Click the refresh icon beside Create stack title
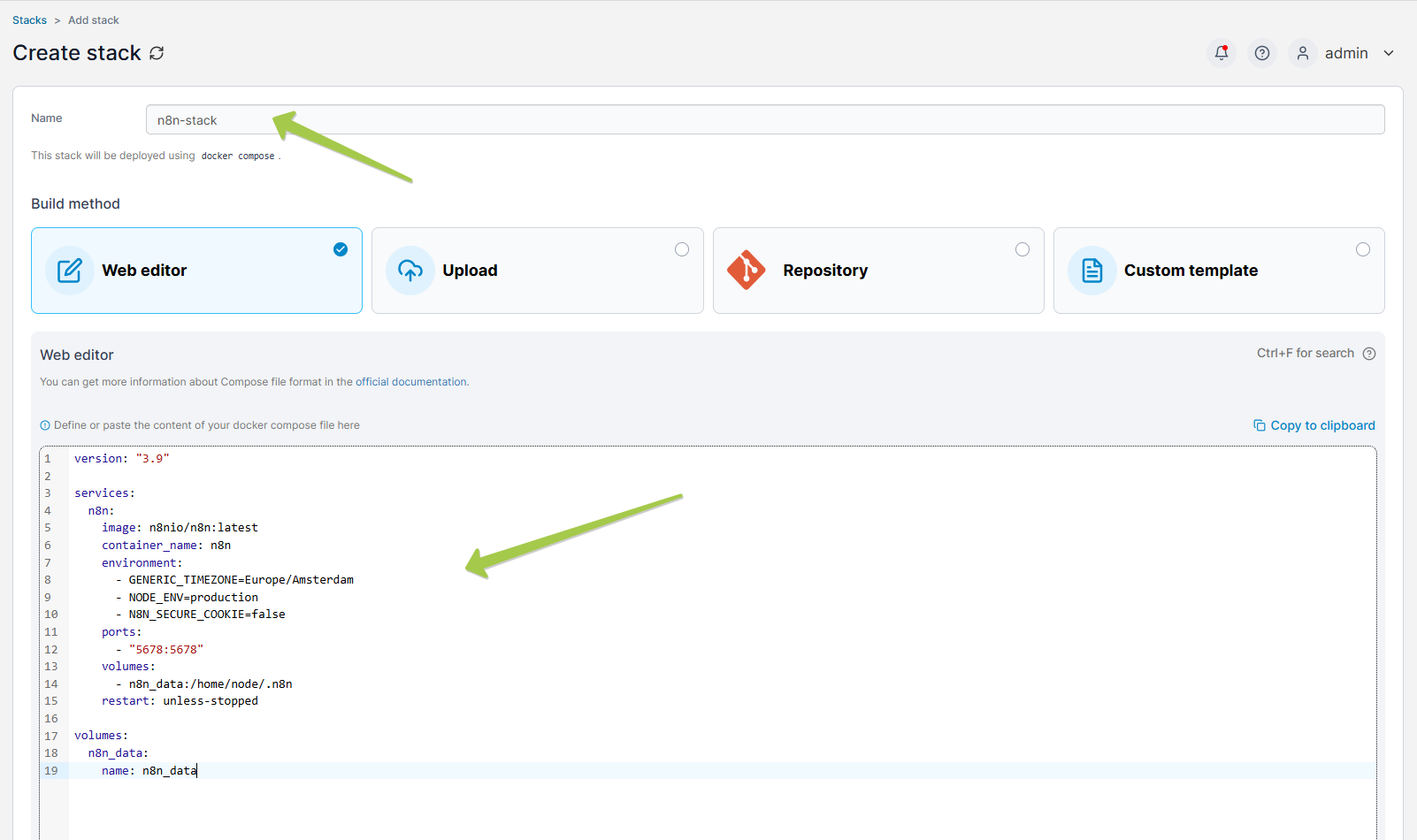1417x840 pixels. (157, 53)
